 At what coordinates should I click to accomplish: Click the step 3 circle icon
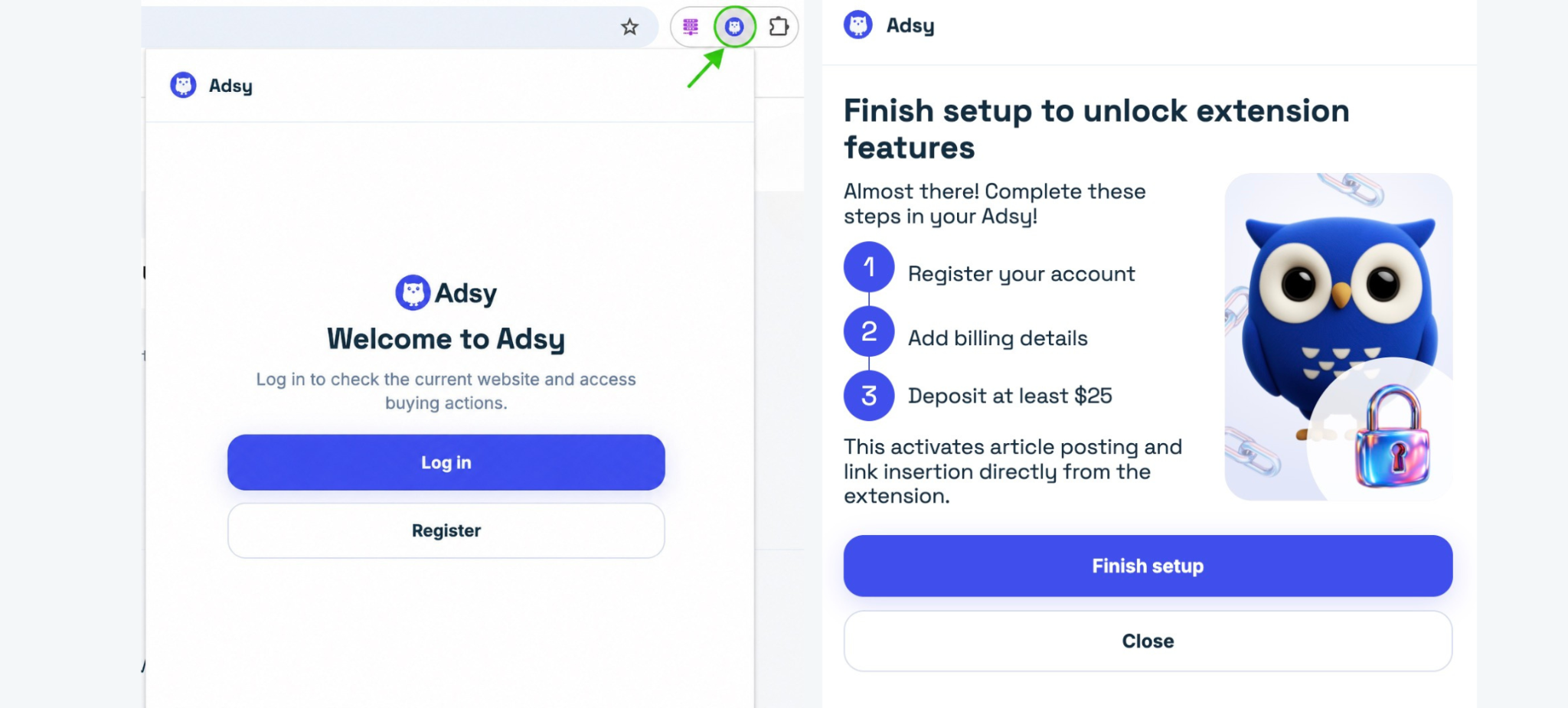point(869,396)
